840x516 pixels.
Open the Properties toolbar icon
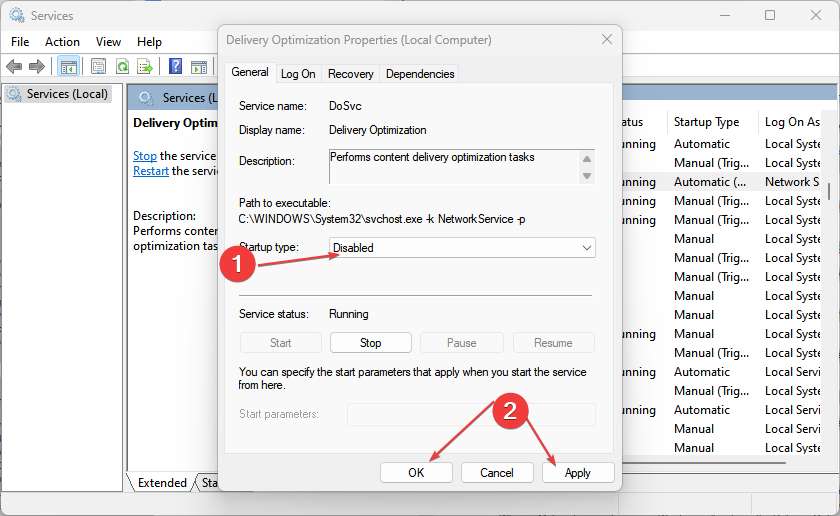(98, 66)
